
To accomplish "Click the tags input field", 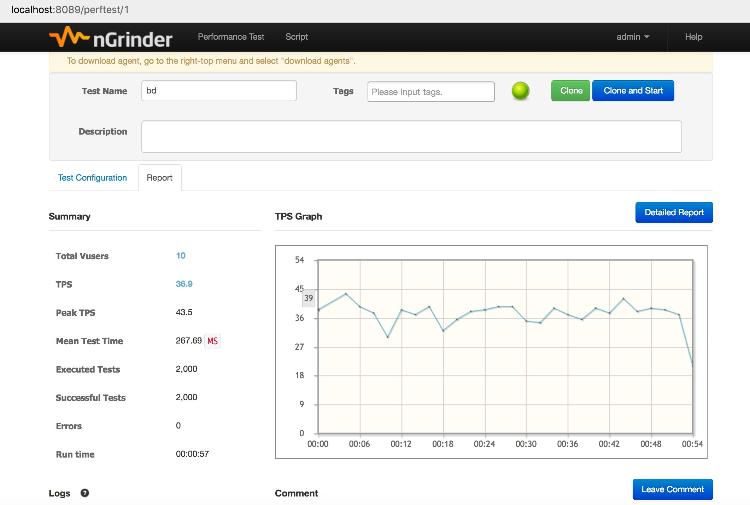I will (x=431, y=92).
